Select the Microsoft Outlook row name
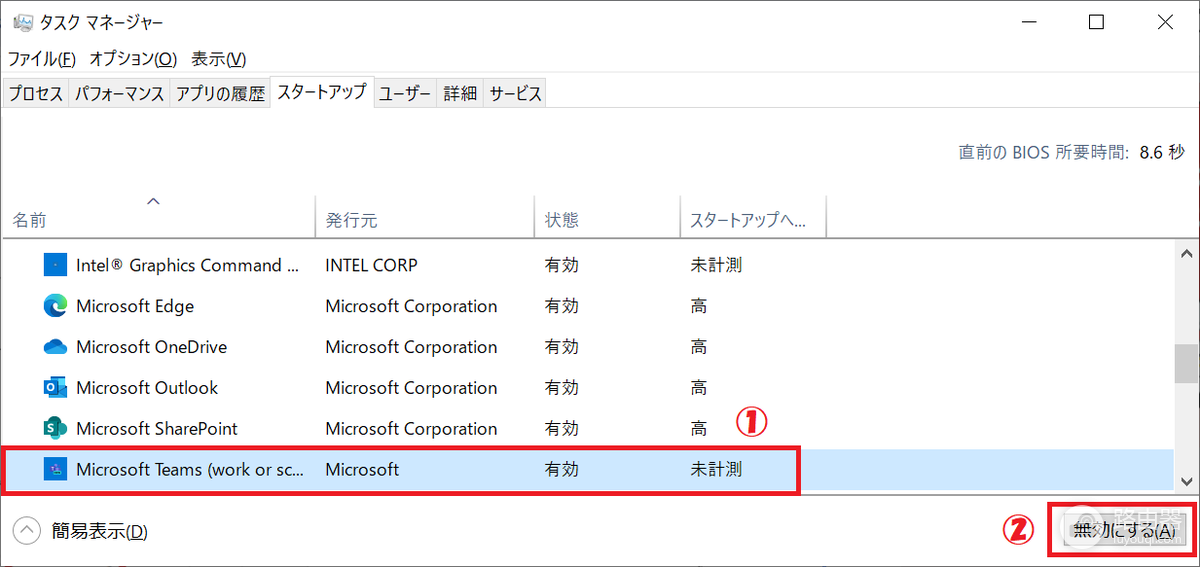Viewport: 1200px width, 567px height. 147,388
